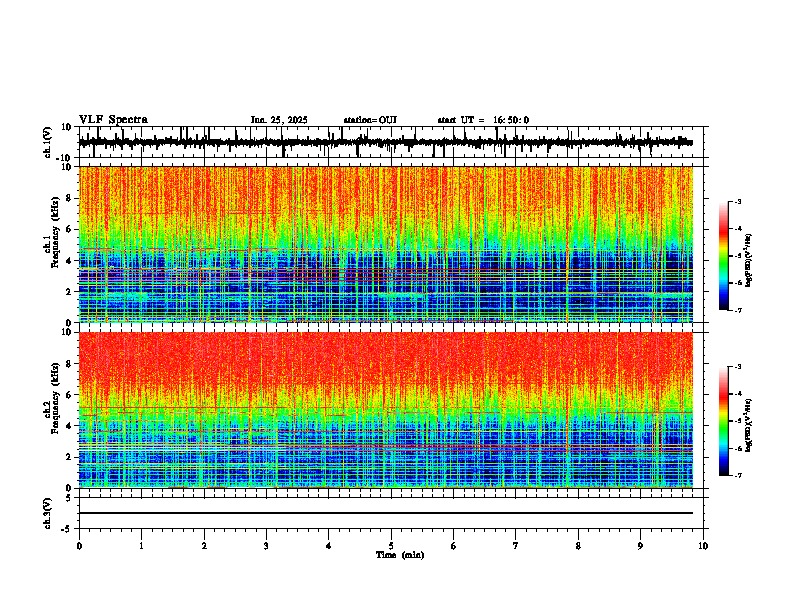Click the ch.1 "Frequency (kHz)" axis label
Image resolution: width=792 pixels, height=612 pixels.
tap(56, 233)
